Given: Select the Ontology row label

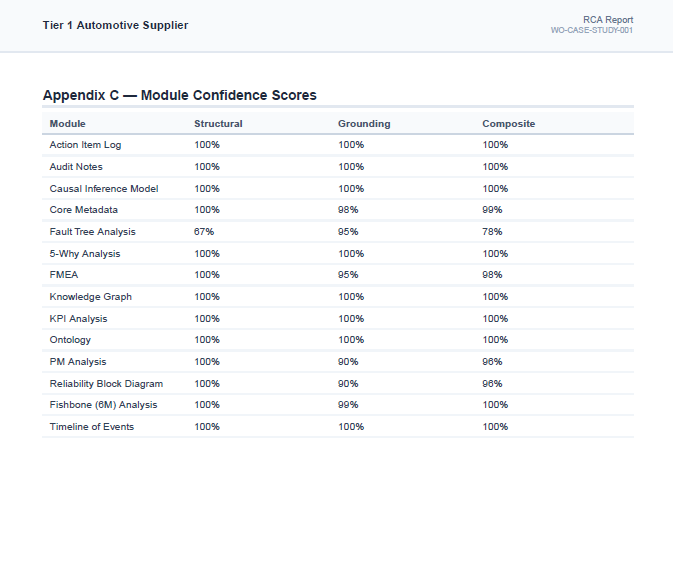Looking at the screenshot, I should pyautogui.click(x=70, y=340).
